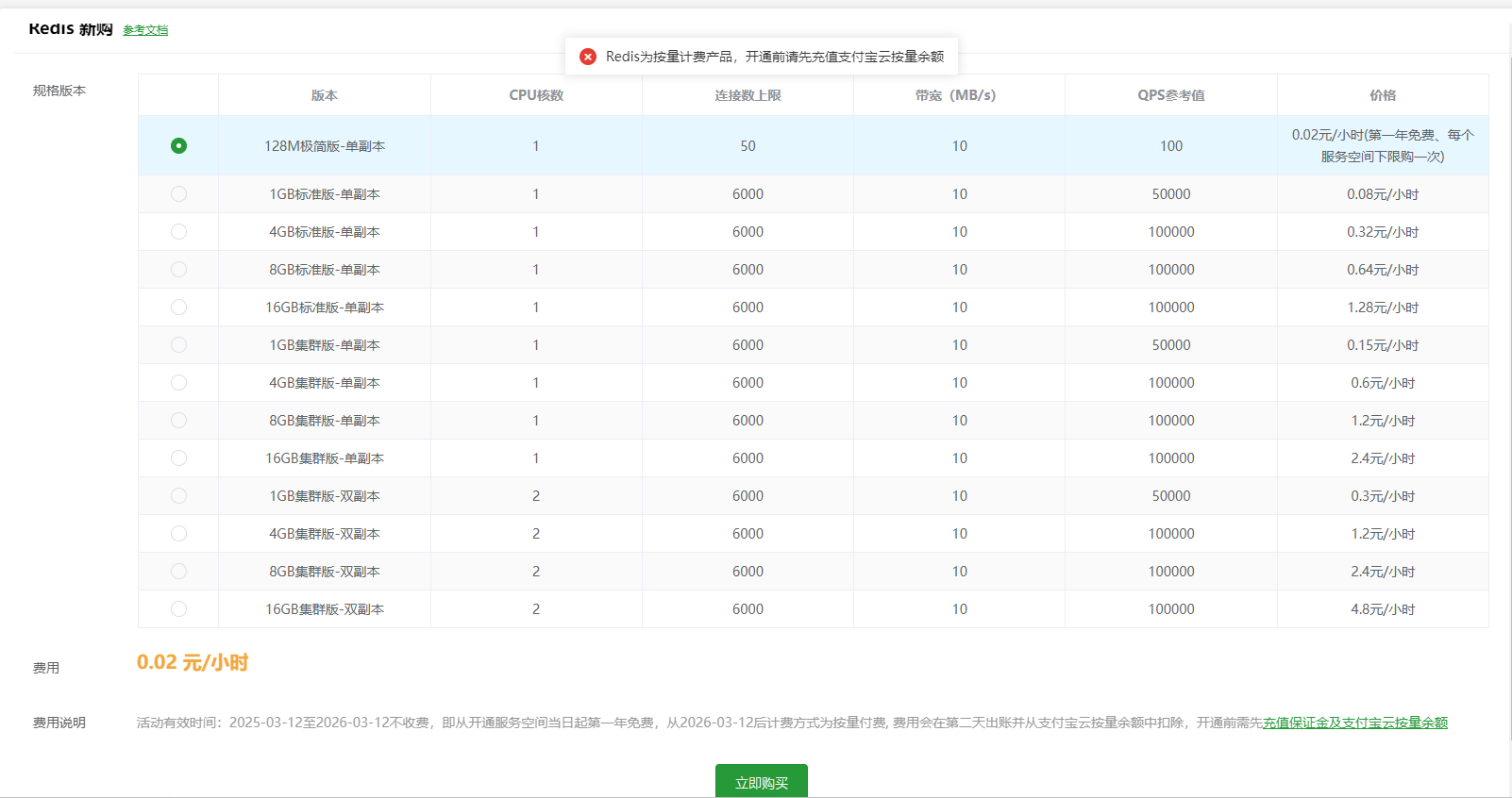1512x798 pixels.
Task: Click the 0.3元/小时 price cell
Action: (1383, 496)
